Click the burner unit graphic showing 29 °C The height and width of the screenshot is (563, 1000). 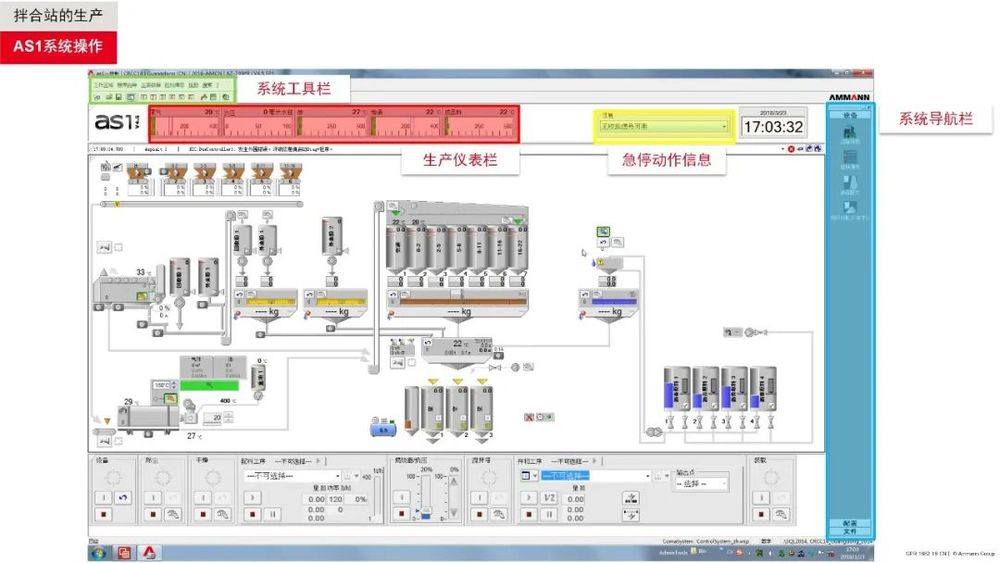(148, 417)
